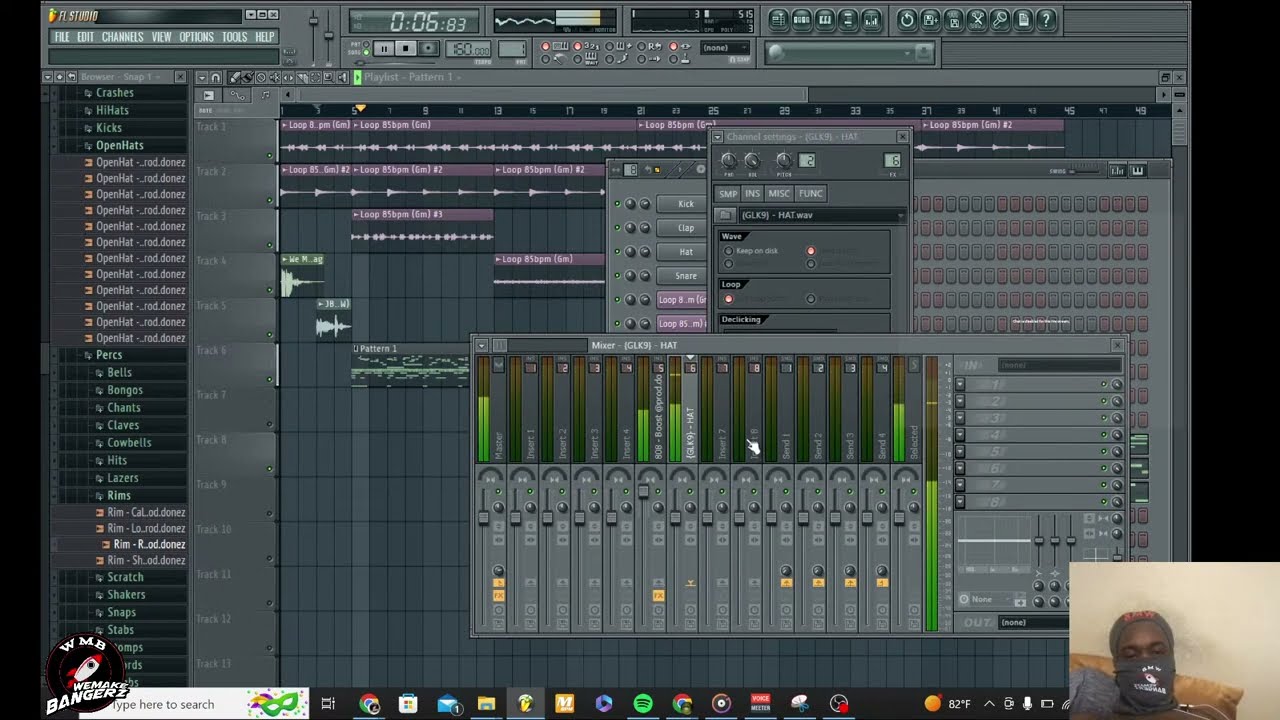Open the Playlist view from toolbar
1280x720 pixels.
pyautogui.click(x=779, y=20)
